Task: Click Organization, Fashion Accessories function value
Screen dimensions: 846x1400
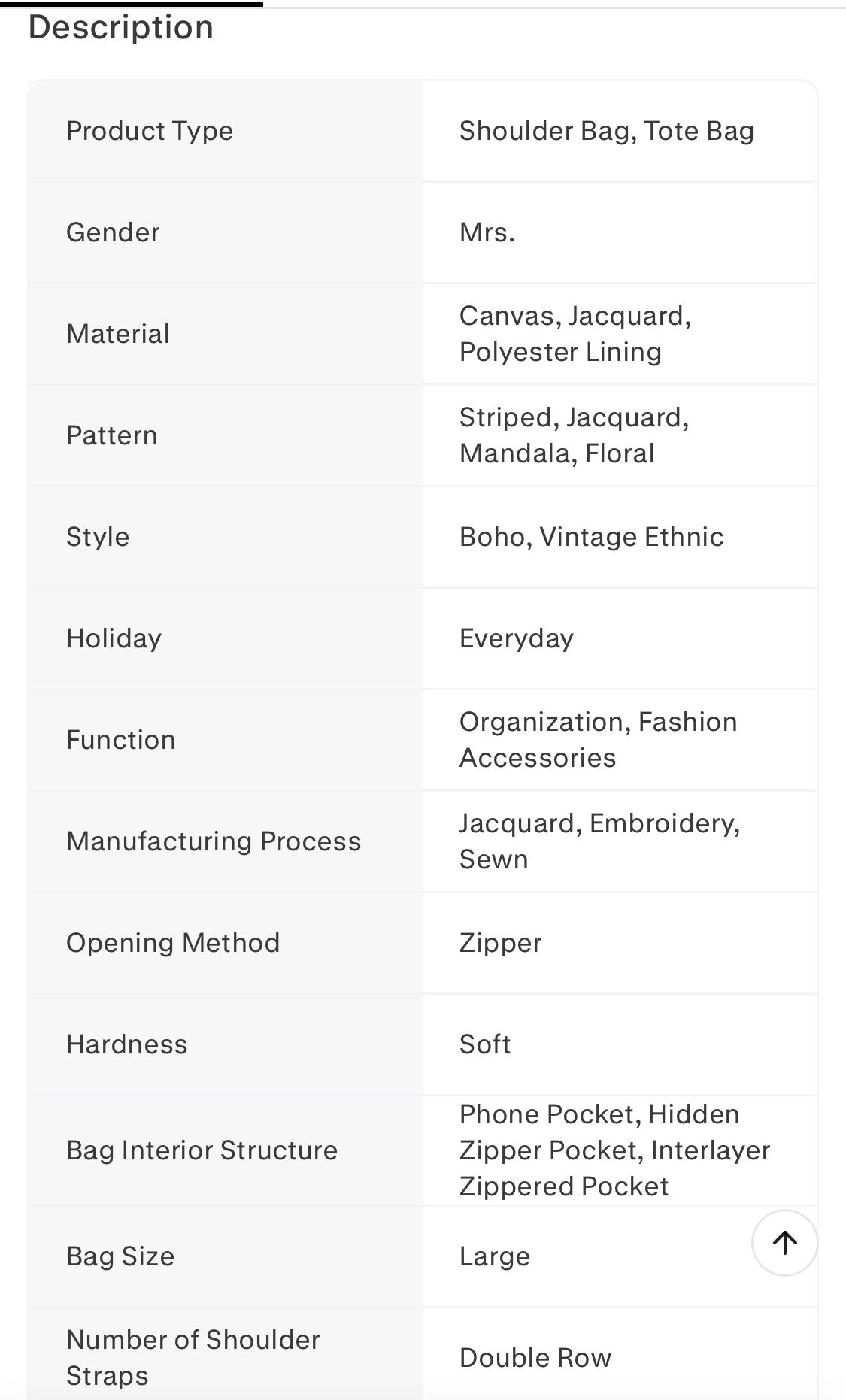Action: pyautogui.click(x=599, y=740)
